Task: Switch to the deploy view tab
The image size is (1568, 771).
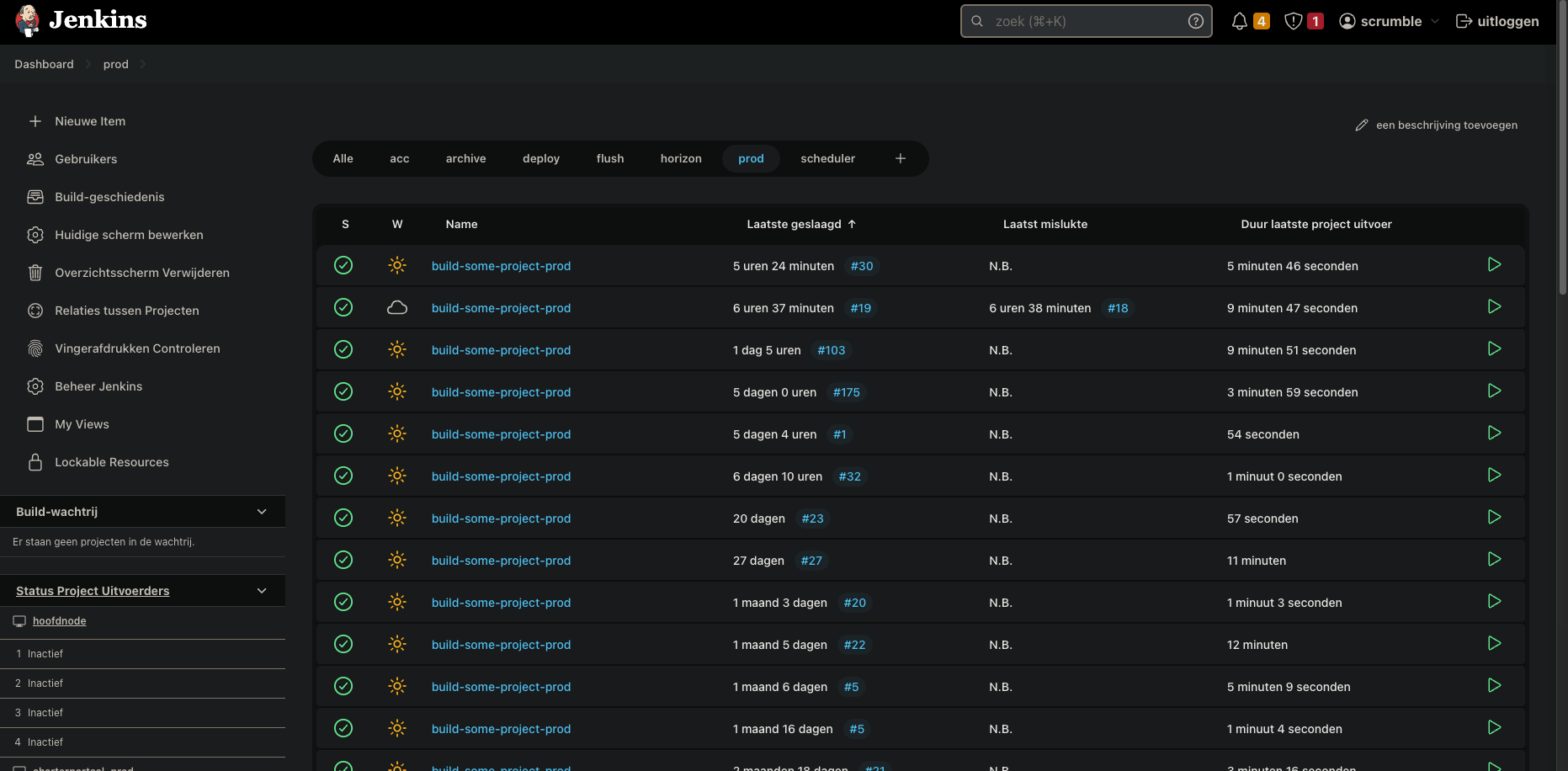Action: (541, 158)
